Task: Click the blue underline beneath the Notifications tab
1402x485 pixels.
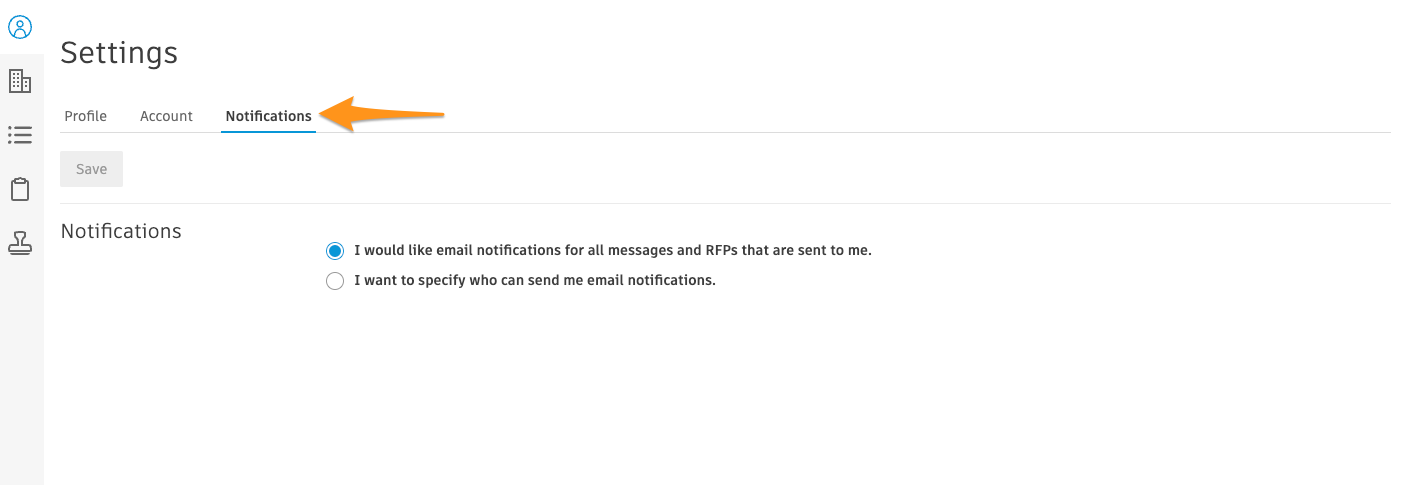Action: pyautogui.click(x=268, y=131)
